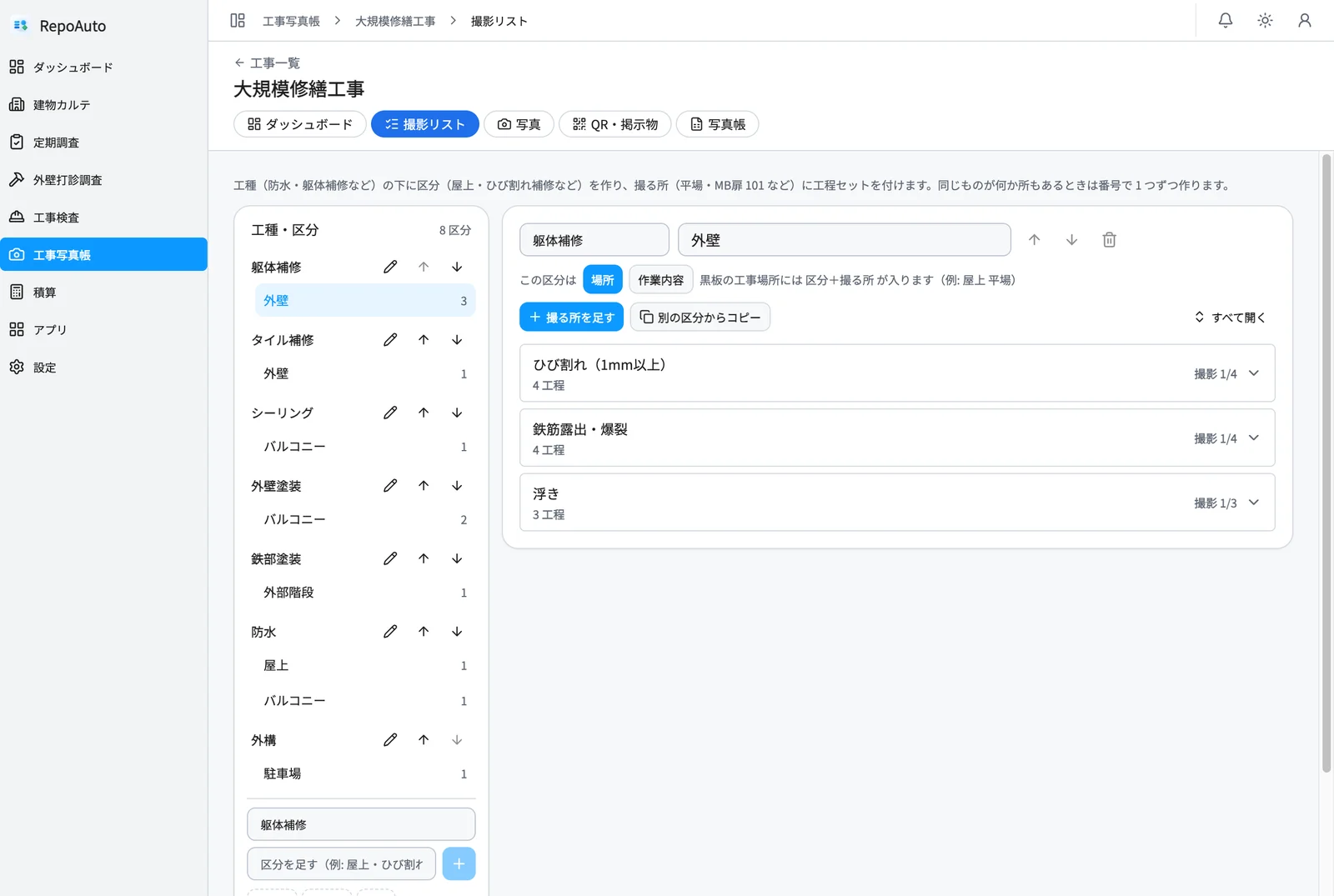Edit the タイル補修 work type
Screen dimensions: 1334x896
(x=390, y=340)
